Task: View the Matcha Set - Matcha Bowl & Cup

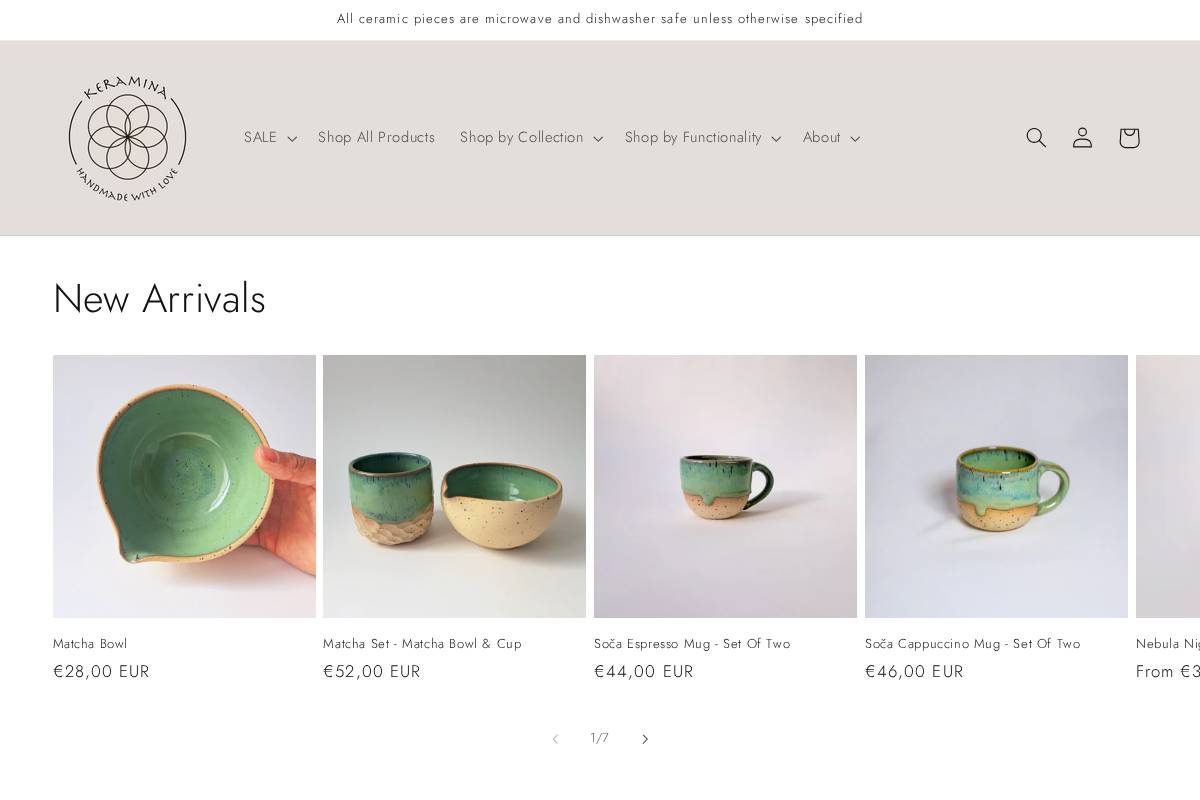Action: click(422, 644)
